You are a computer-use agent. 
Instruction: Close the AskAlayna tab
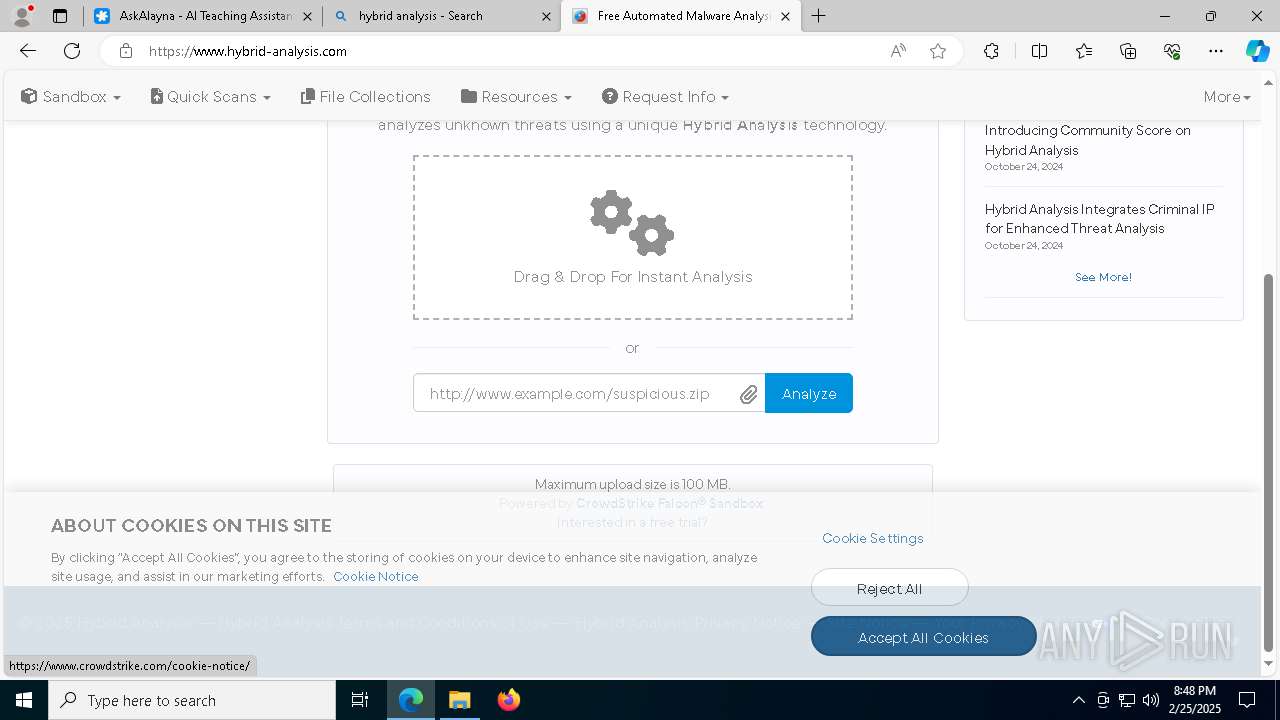pos(307,16)
